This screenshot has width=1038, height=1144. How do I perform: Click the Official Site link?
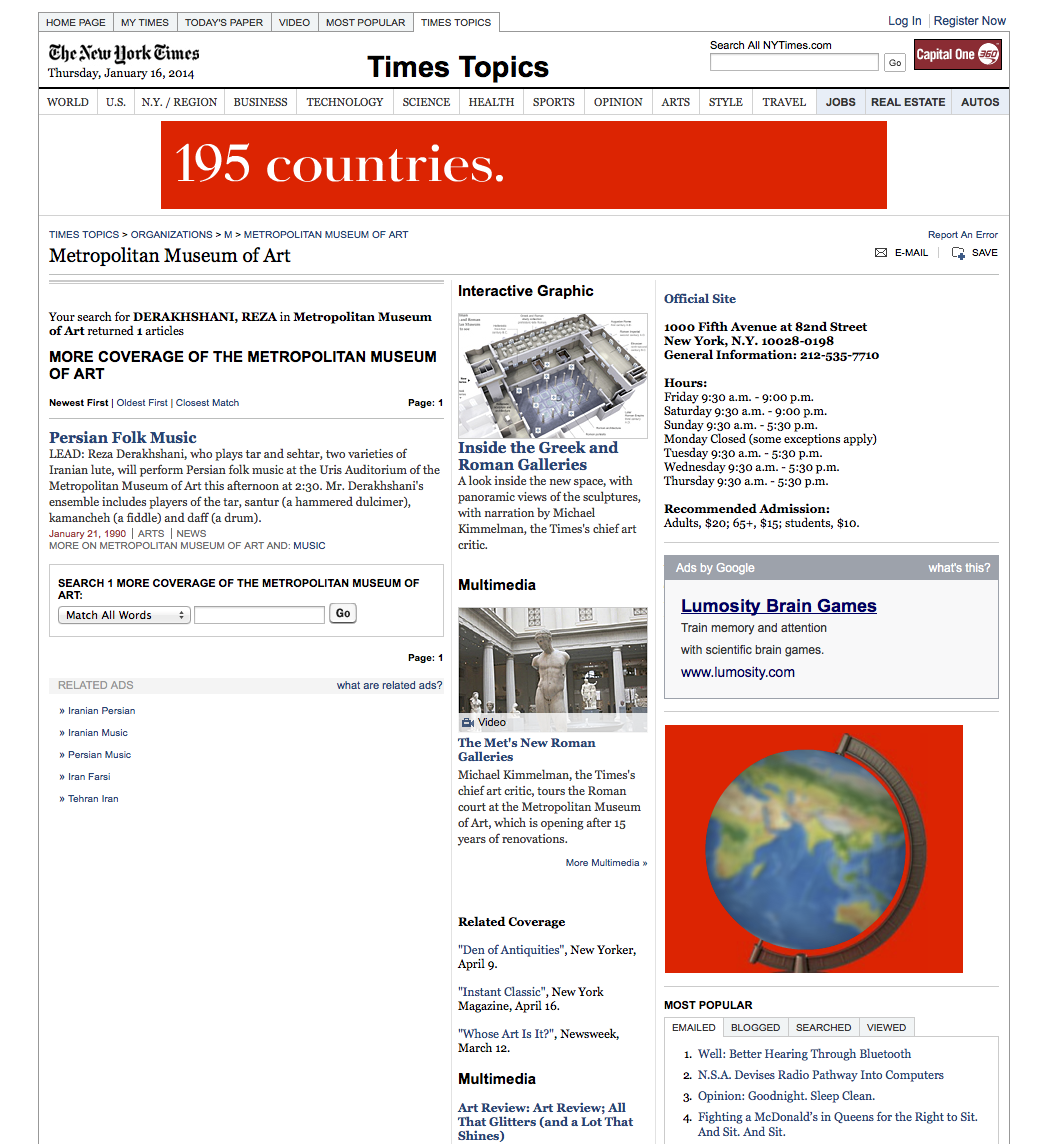point(700,298)
